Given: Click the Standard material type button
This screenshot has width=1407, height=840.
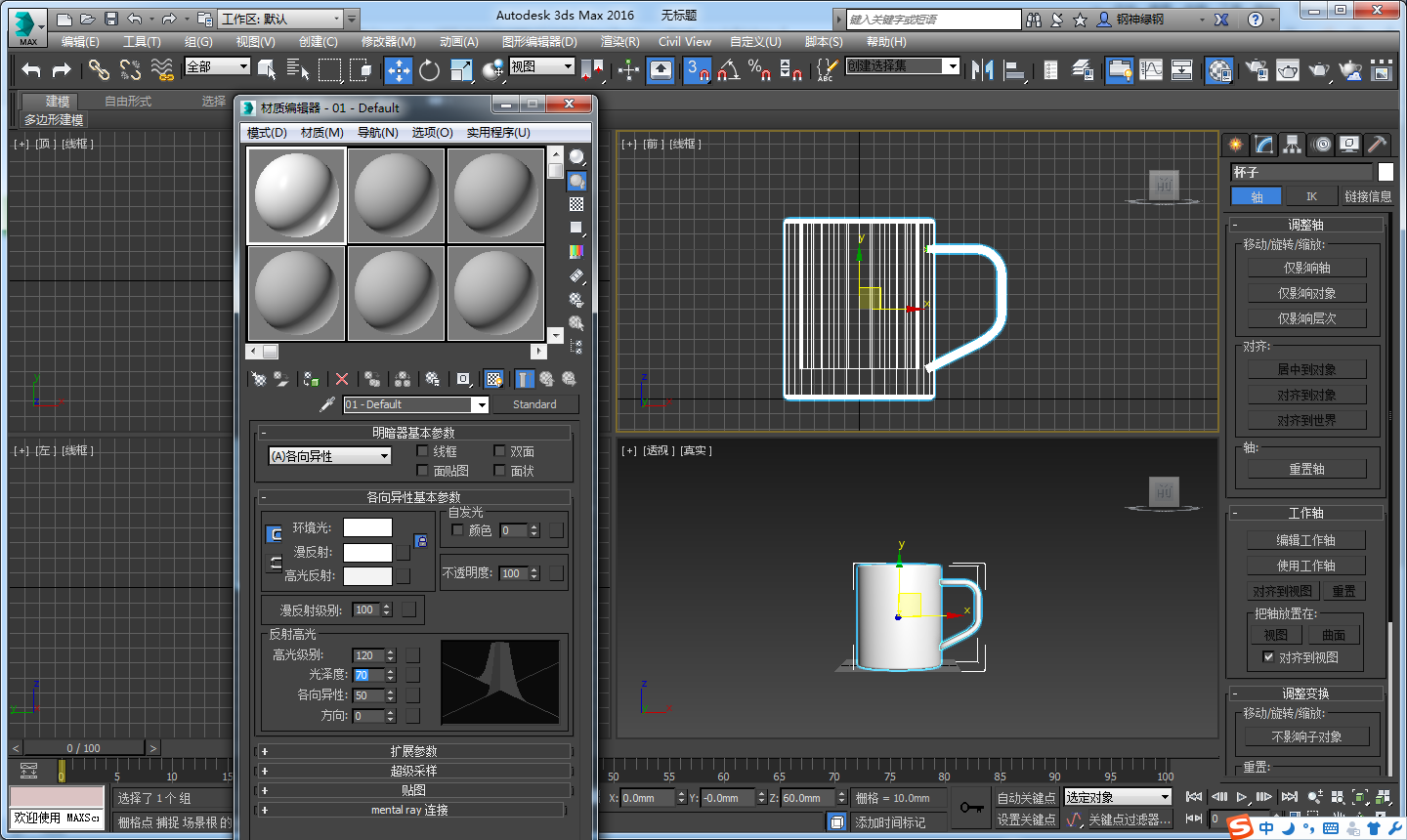Looking at the screenshot, I should pyautogui.click(x=534, y=404).
